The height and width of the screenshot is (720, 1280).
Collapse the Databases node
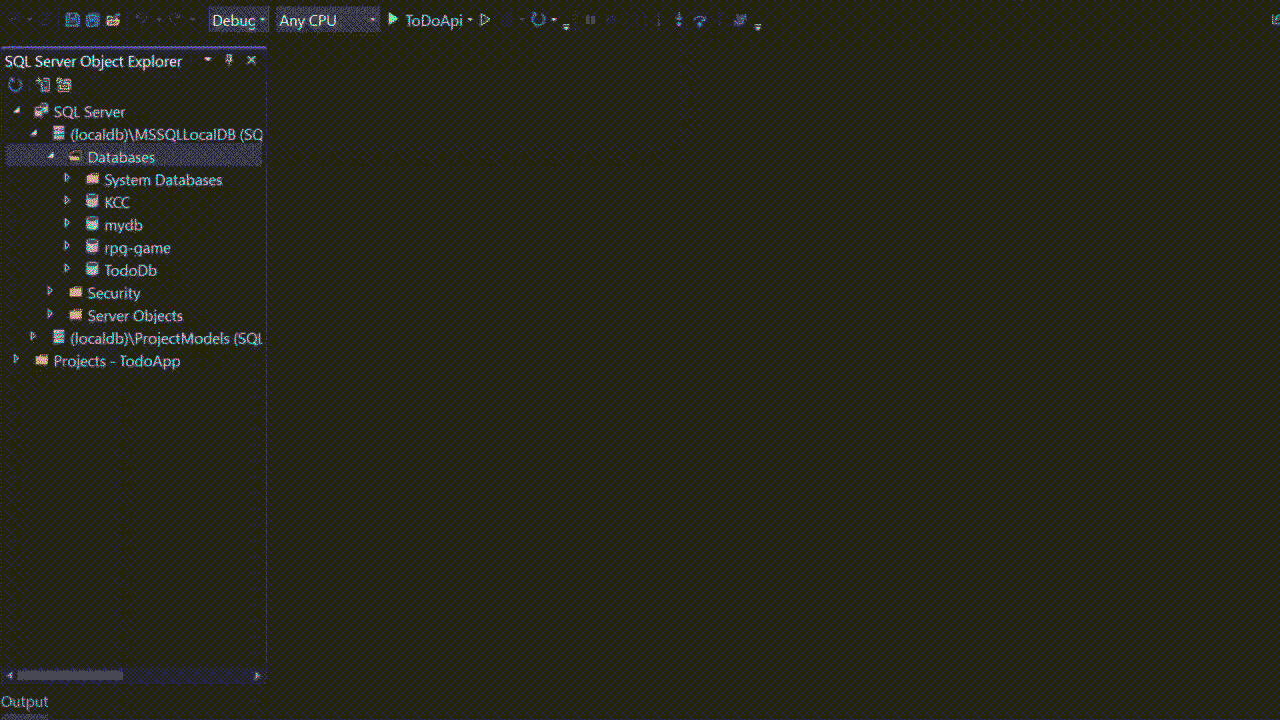[51, 156]
